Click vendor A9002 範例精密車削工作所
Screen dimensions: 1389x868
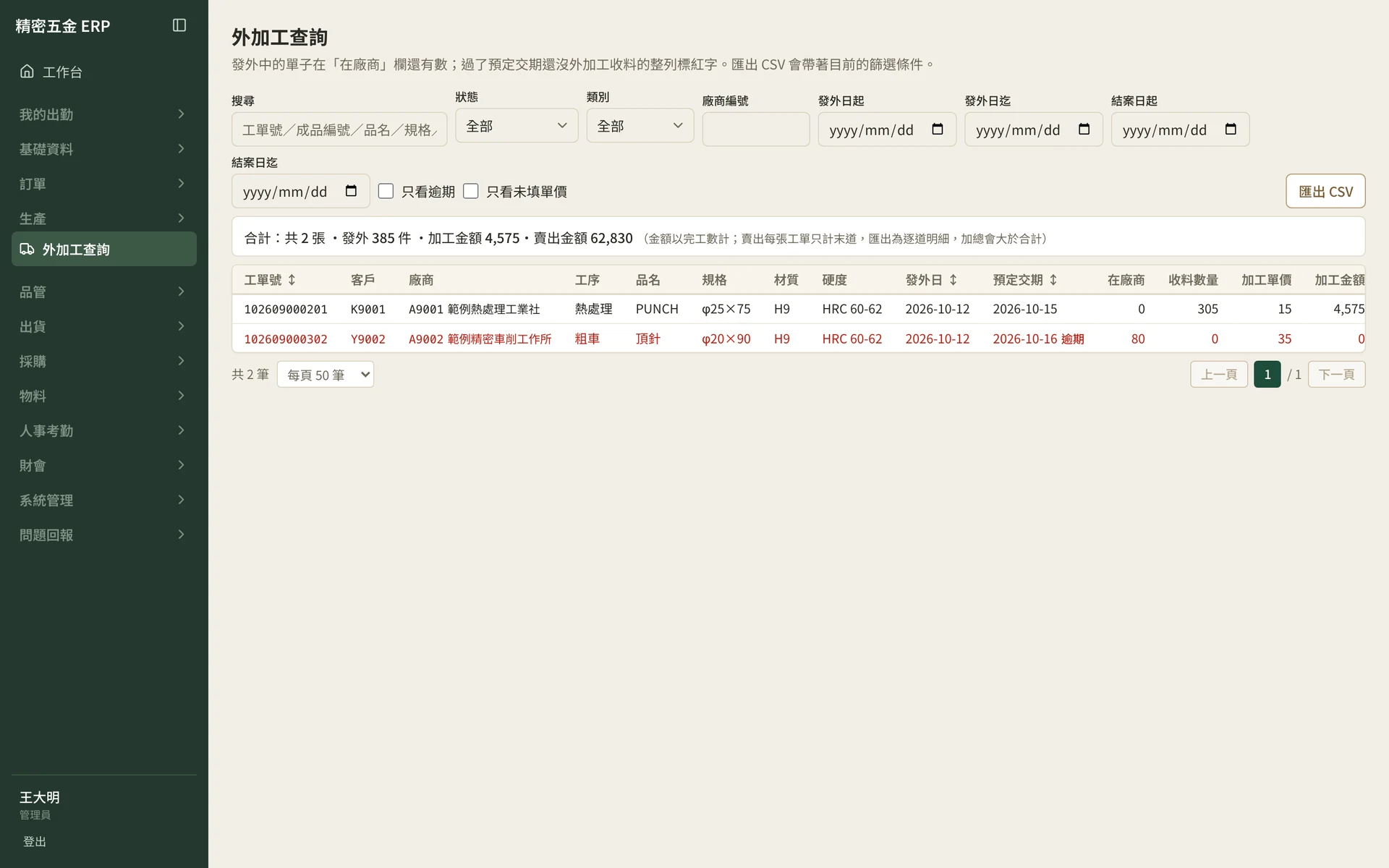[x=480, y=339]
